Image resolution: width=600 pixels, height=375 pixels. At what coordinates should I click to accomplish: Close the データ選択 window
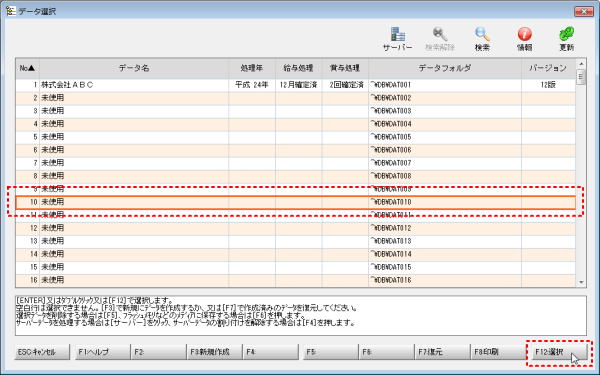click(584, 11)
